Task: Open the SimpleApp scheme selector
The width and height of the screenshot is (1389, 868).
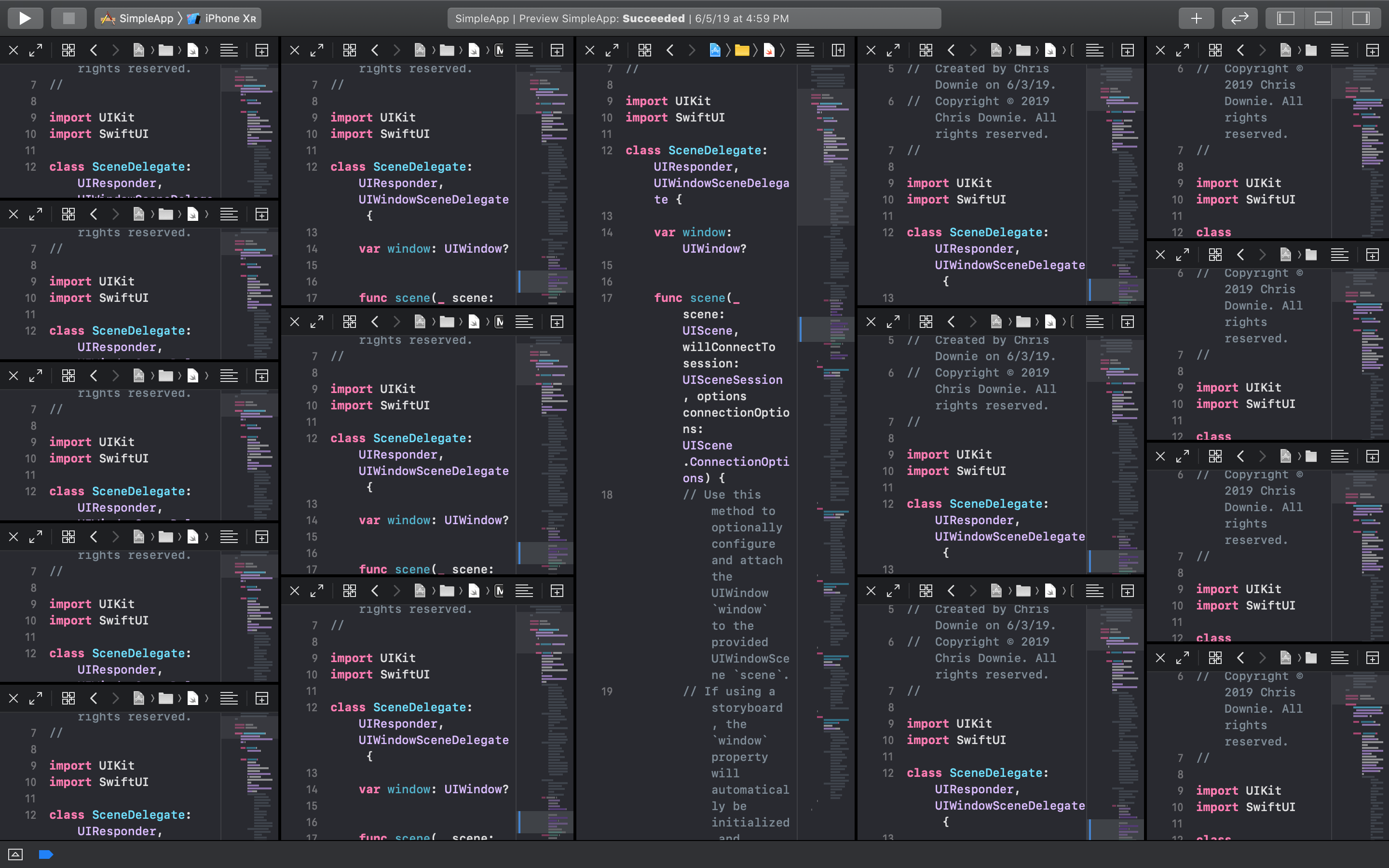Action: coord(137,18)
